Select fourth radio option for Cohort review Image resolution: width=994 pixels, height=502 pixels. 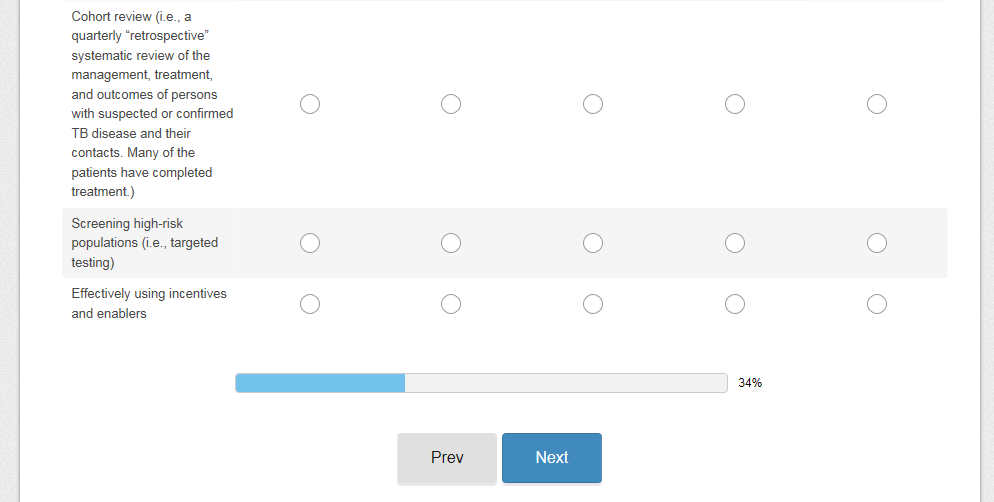[735, 104]
